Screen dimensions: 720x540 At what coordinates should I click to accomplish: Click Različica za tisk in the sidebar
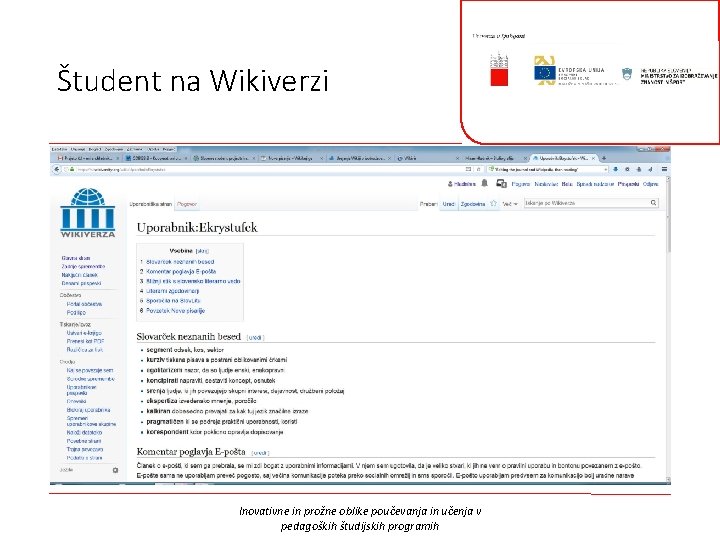[x=84, y=350]
